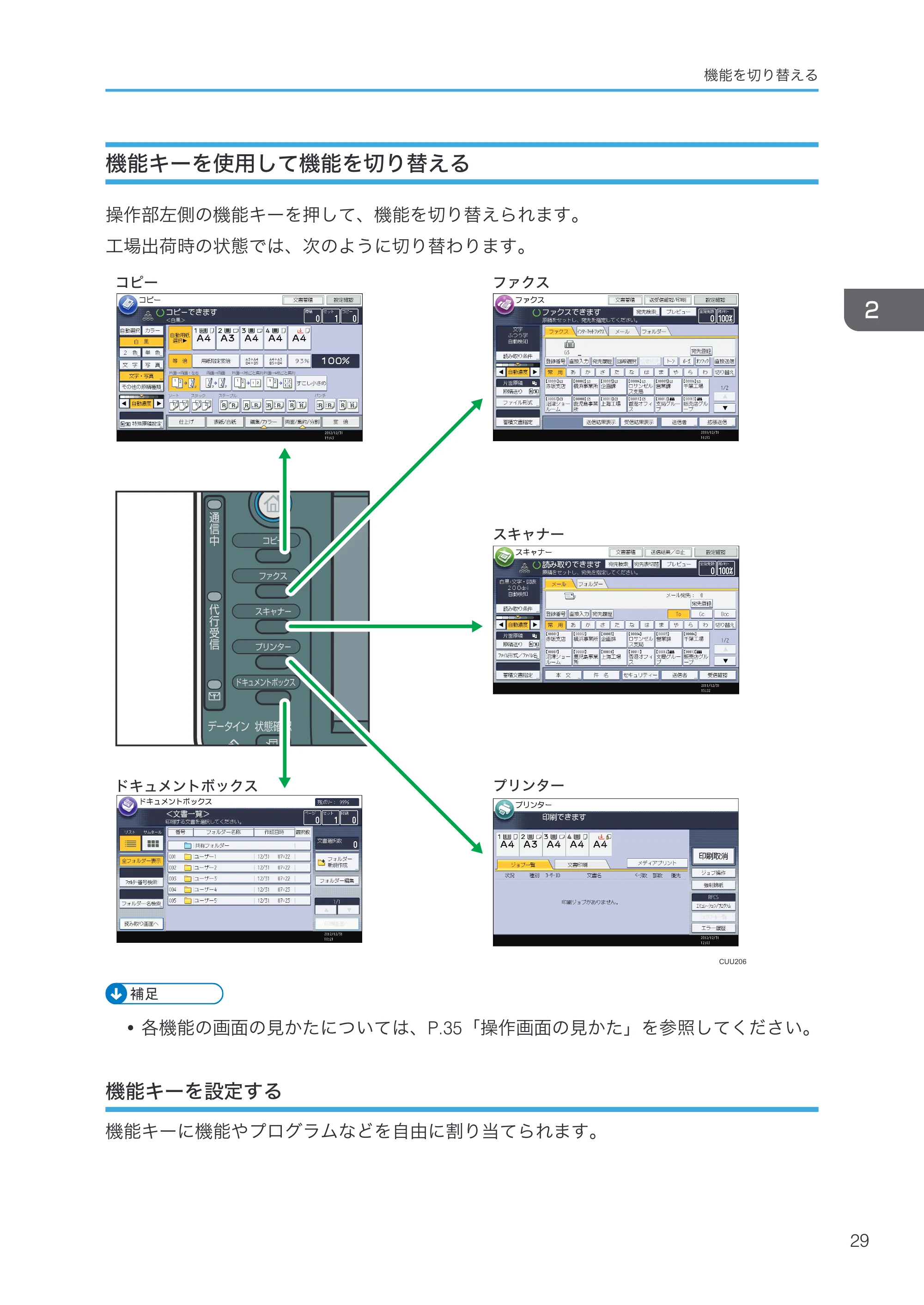
Task: Go to next page arrow on Fax destination list
Action: point(724,408)
